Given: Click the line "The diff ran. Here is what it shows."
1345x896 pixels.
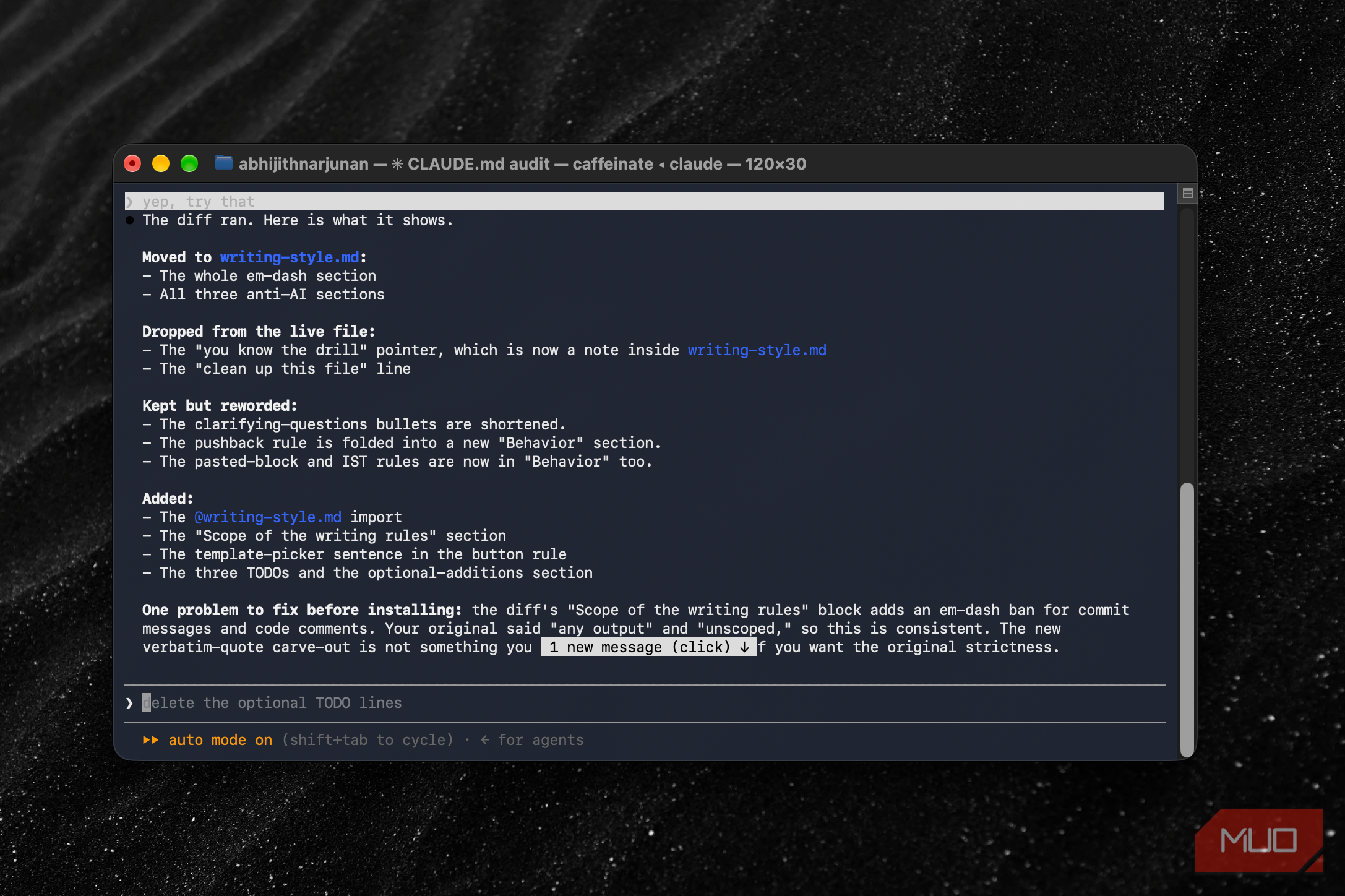Looking at the screenshot, I should 298,220.
